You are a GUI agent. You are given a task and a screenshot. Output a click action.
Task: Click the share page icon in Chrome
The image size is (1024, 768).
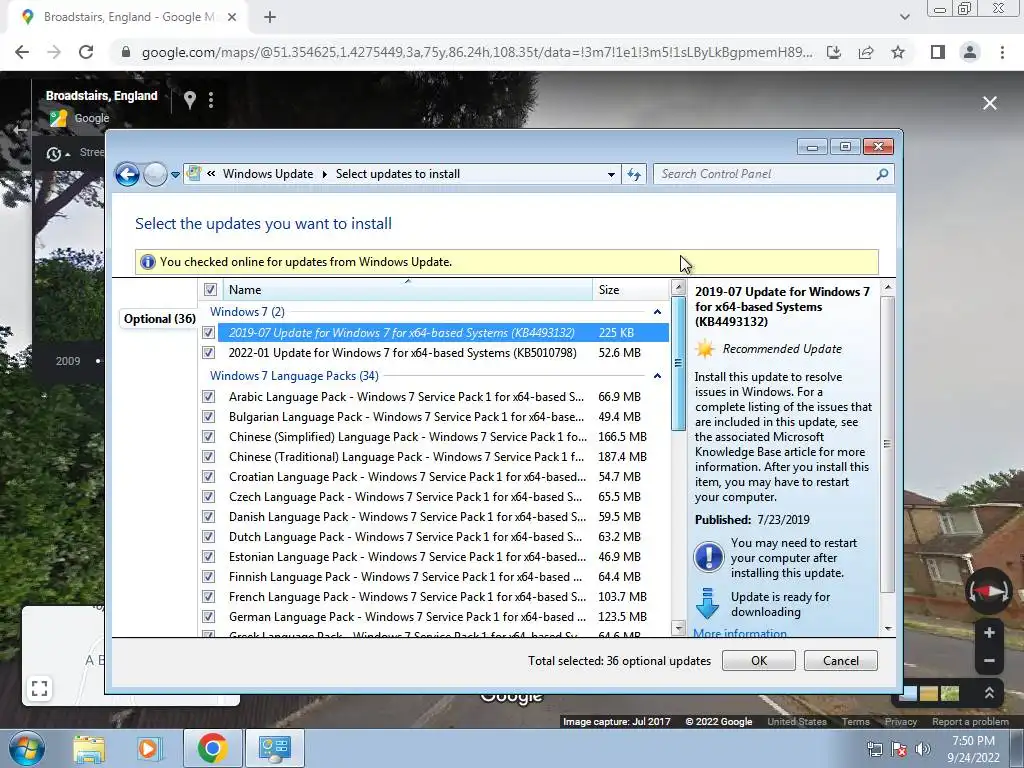(x=866, y=52)
